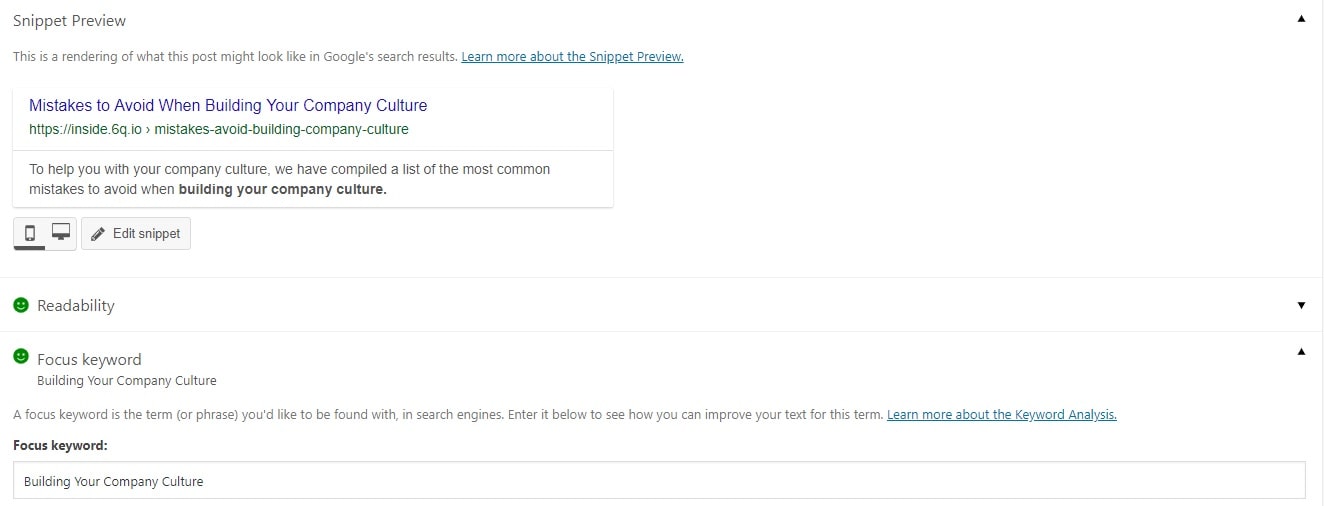Click the snippet meta description text

tap(290, 179)
